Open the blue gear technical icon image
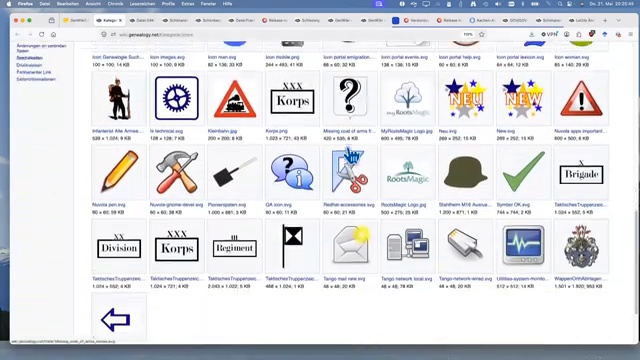This screenshot has height=360, width=640. coord(177,98)
